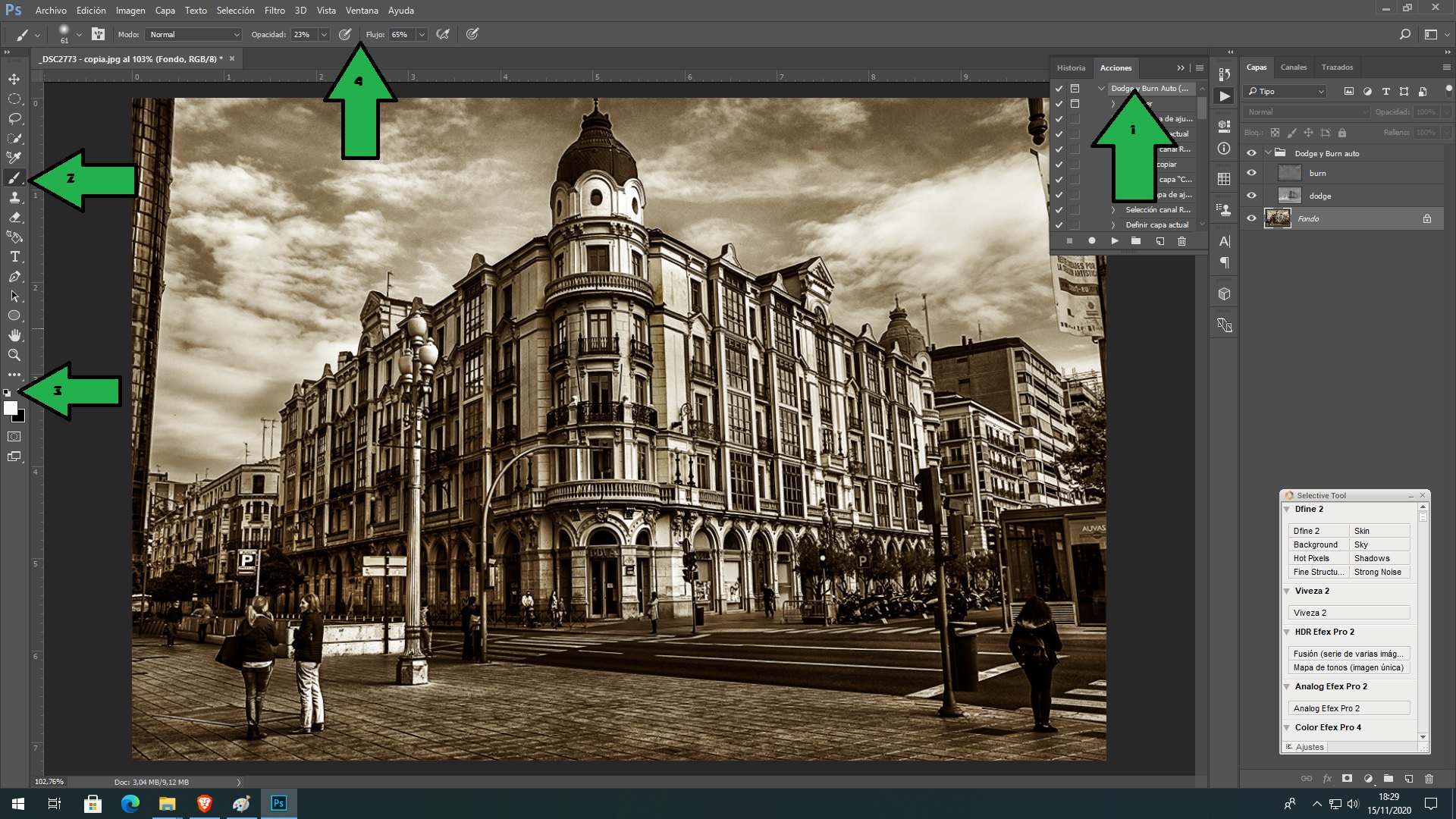Select the Eyedropper tool

(14, 158)
